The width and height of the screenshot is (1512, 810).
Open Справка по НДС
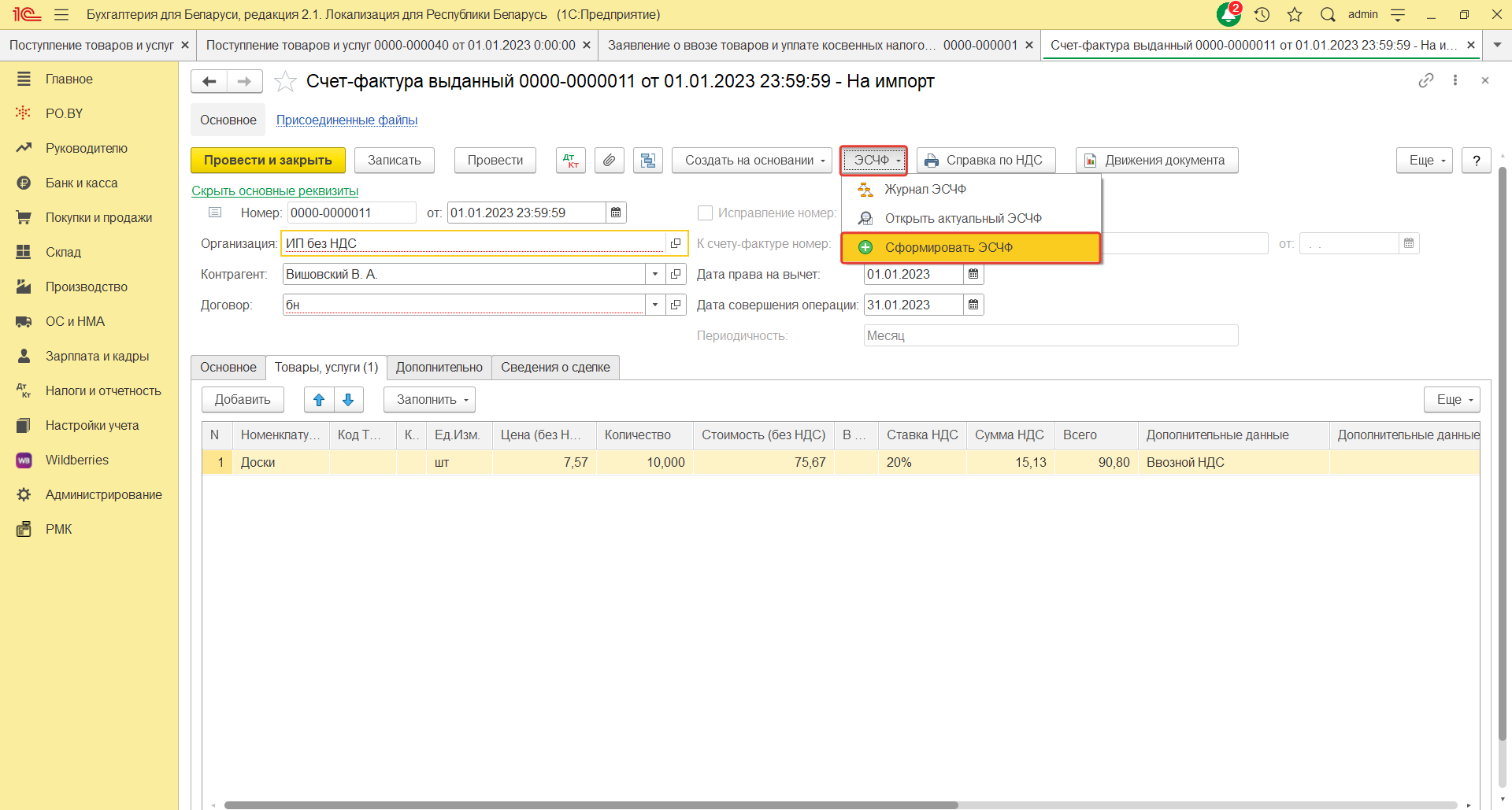point(986,160)
